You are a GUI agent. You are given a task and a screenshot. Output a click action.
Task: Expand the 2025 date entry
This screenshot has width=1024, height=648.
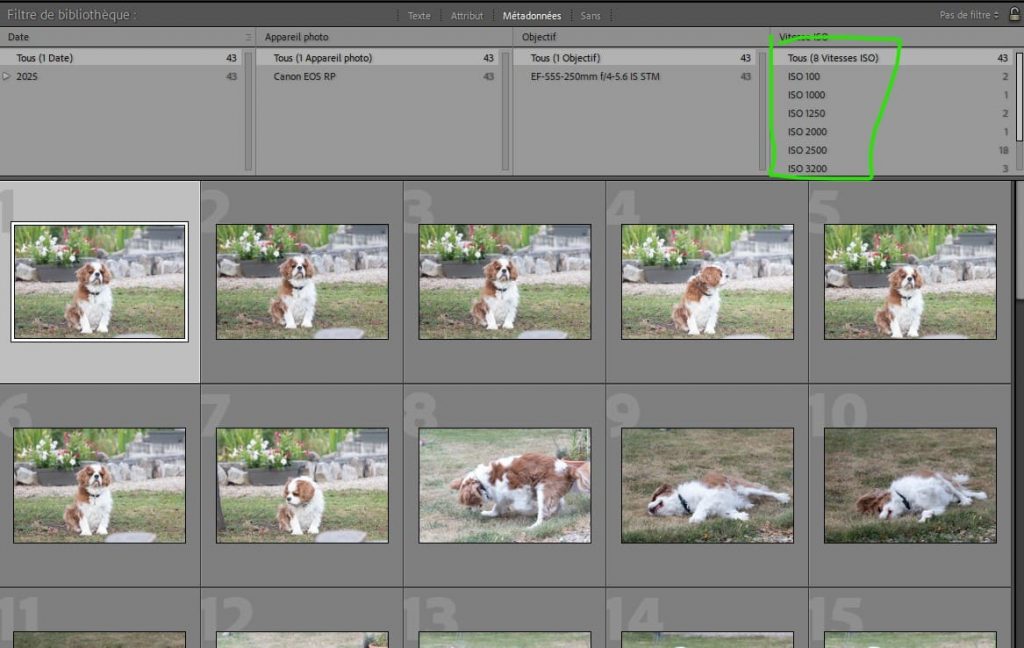pyautogui.click(x=7, y=77)
